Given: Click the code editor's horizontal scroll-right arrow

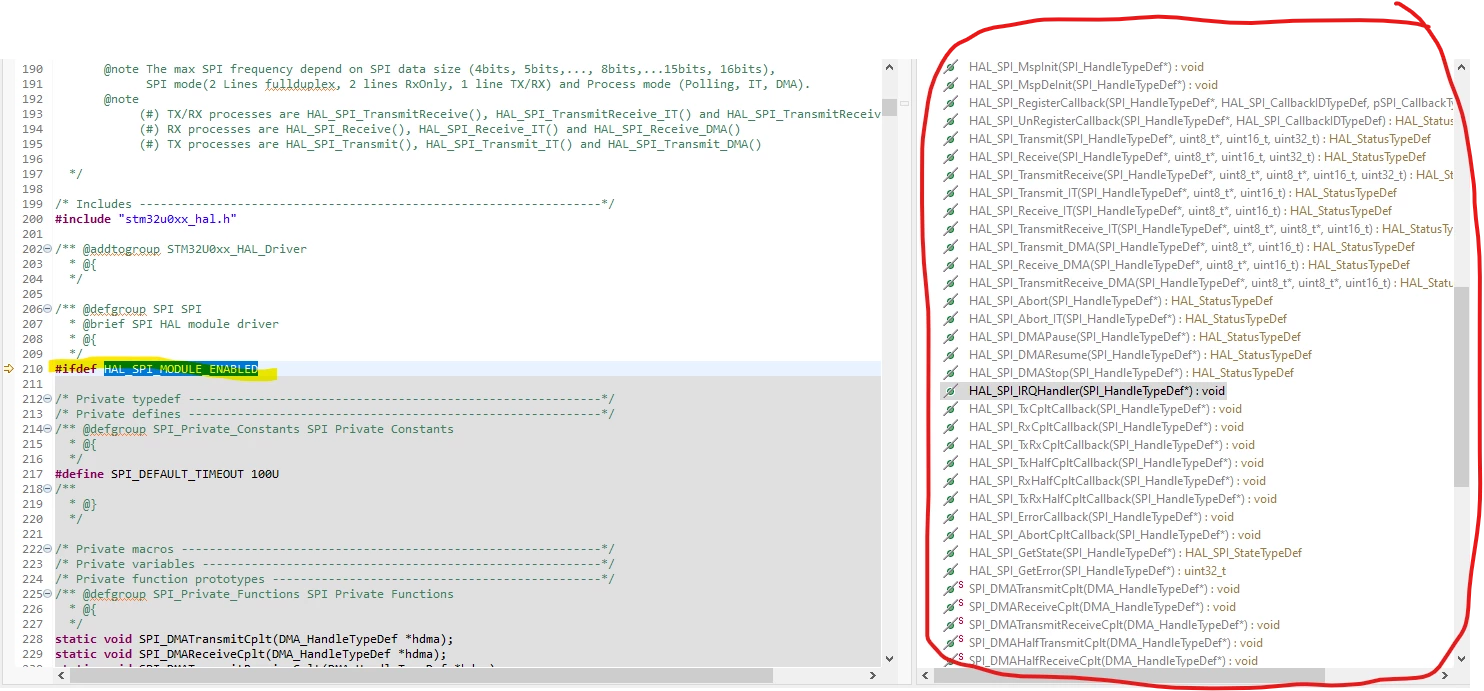Looking at the screenshot, I should click(874, 675).
